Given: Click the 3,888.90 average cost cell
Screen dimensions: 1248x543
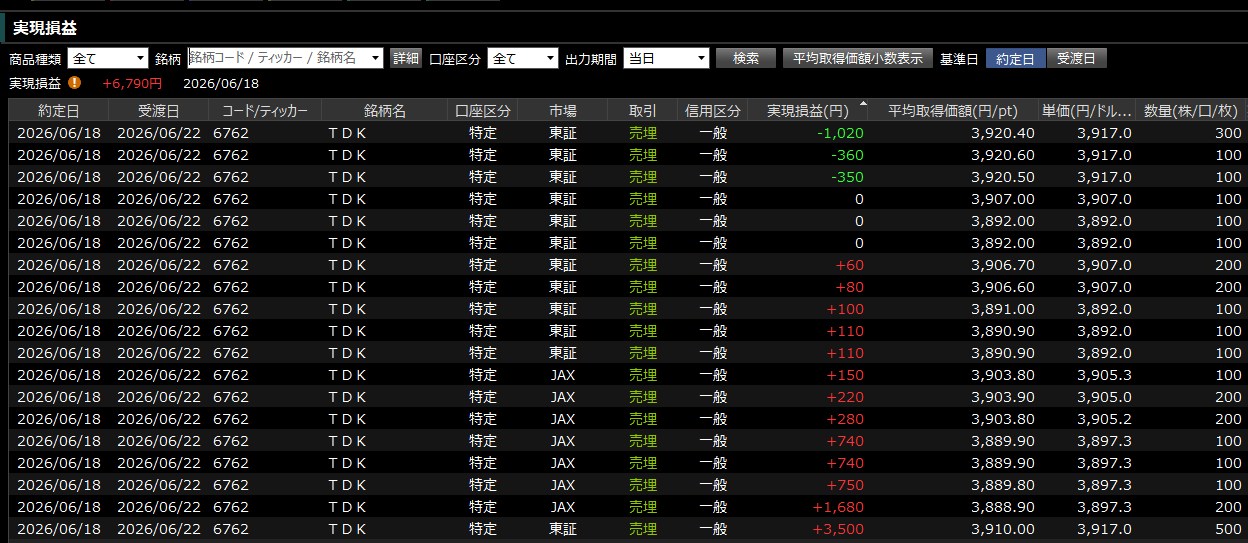Looking at the screenshot, I should [x=1003, y=507].
